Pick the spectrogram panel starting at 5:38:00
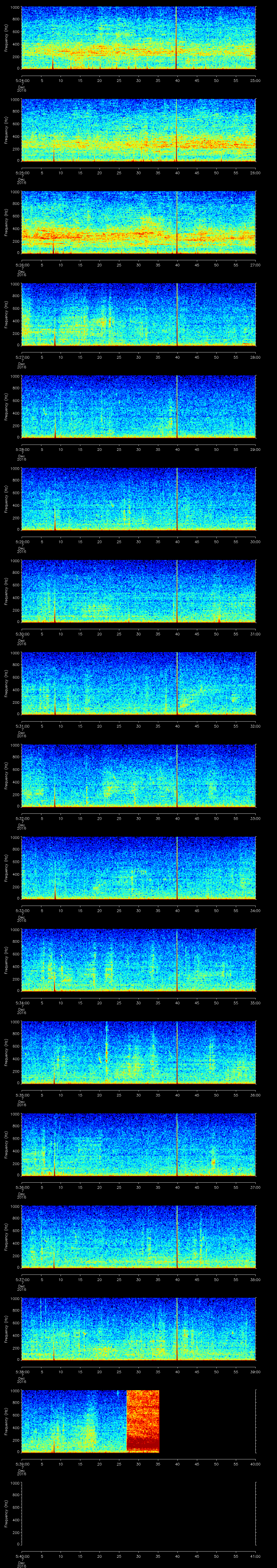Viewport: 277px width, 1568px height. (x=138, y=1329)
